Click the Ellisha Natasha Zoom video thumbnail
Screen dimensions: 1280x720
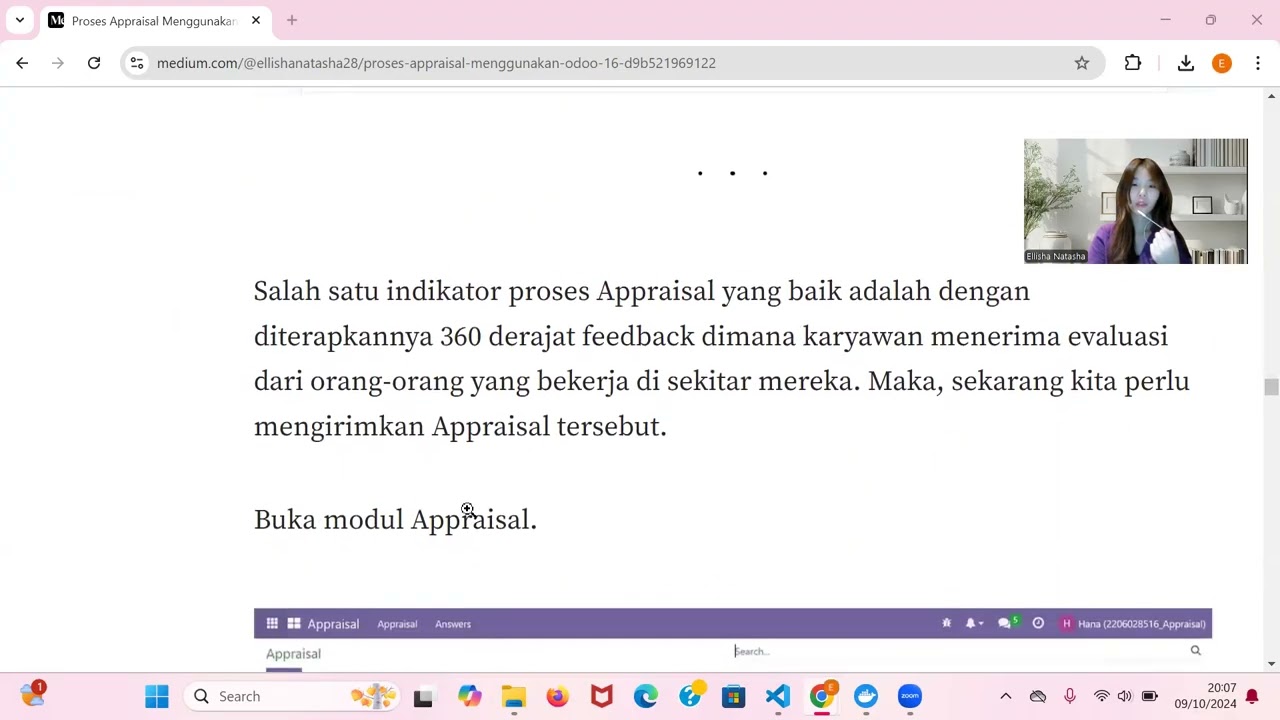(x=1136, y=201)
